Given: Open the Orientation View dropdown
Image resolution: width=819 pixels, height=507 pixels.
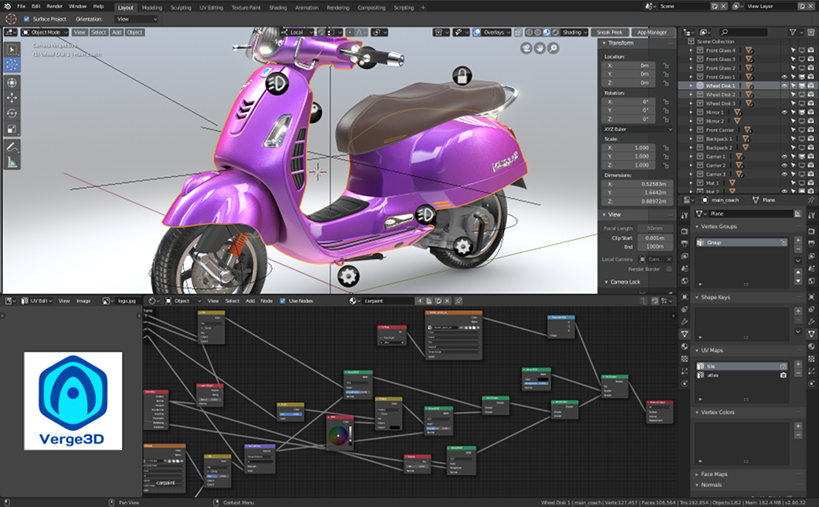Looking at the screenshot, I should click(136, 19).
